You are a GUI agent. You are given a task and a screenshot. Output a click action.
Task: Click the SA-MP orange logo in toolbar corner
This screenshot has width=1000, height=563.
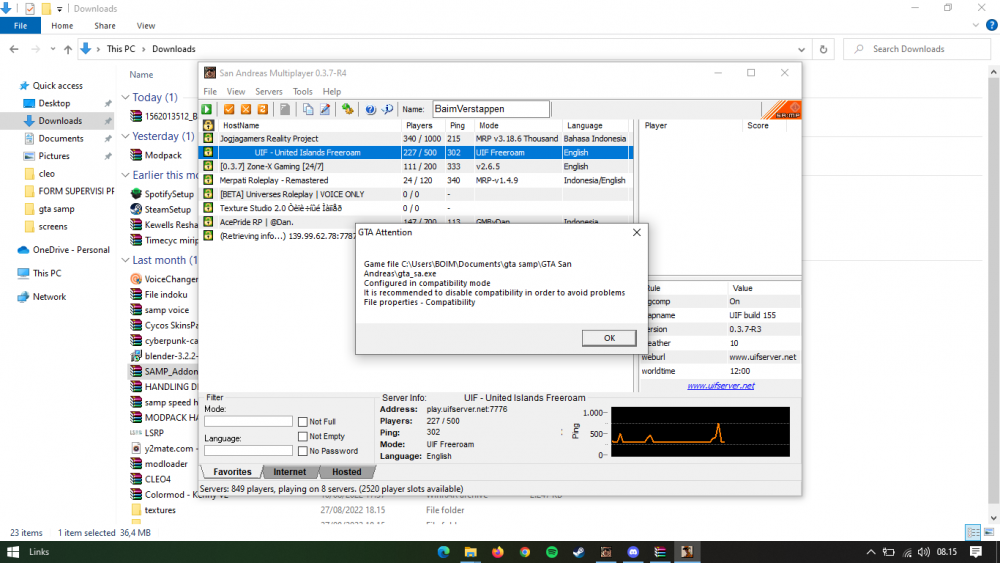(x=782, y=110)
